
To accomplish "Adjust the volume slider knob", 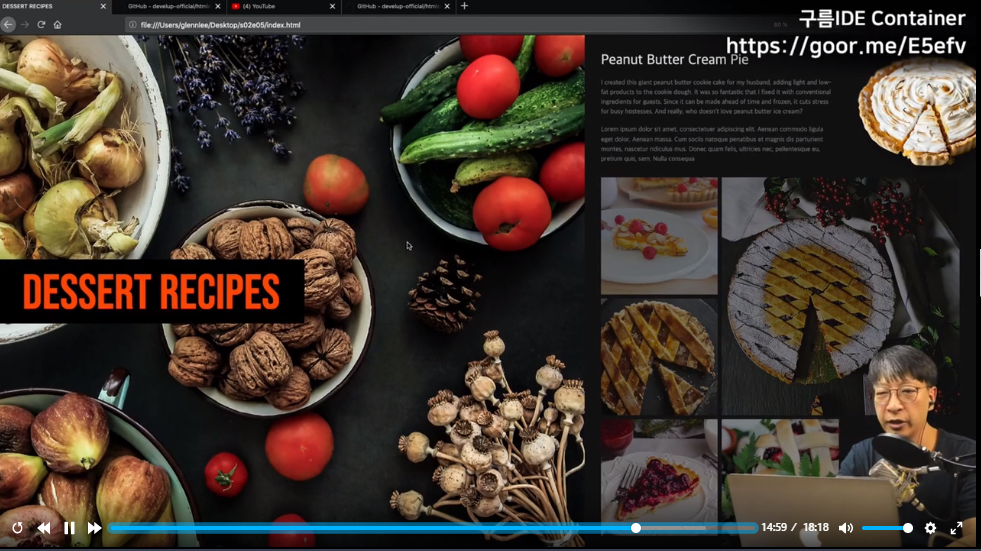I will click(x=908, y=528).
